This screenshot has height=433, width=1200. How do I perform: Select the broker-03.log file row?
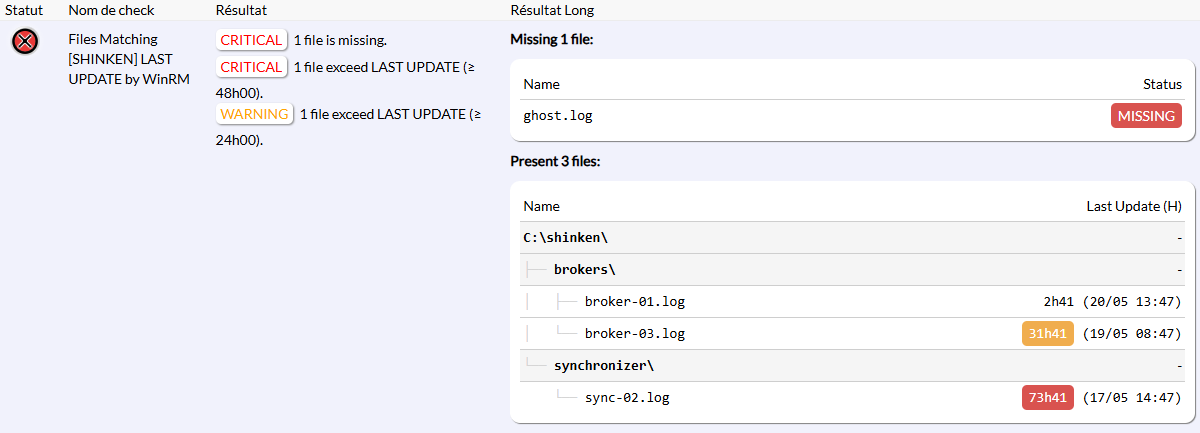tap(852, 334)
